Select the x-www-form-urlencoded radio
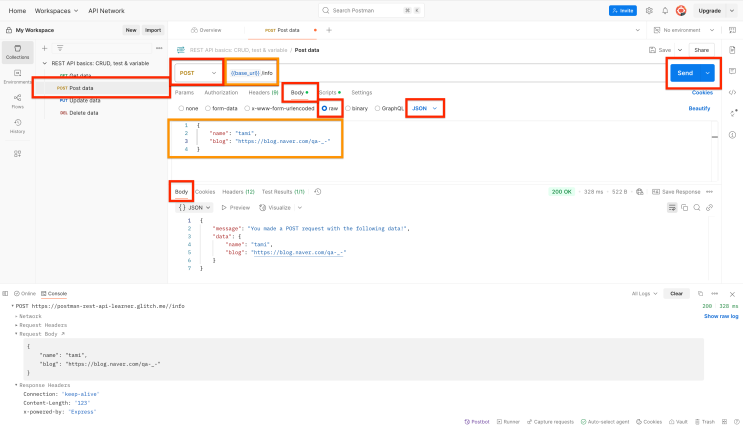Screen dimensions: 743x427 (247, 108)
